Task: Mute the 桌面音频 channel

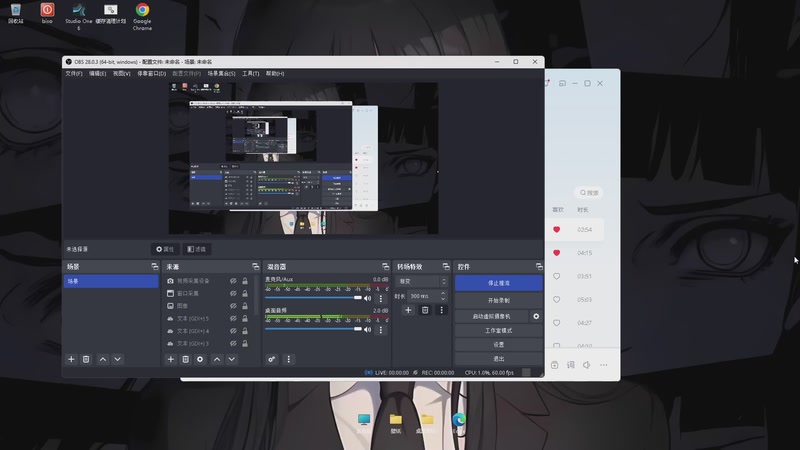Action: click(x=367, y=330)
